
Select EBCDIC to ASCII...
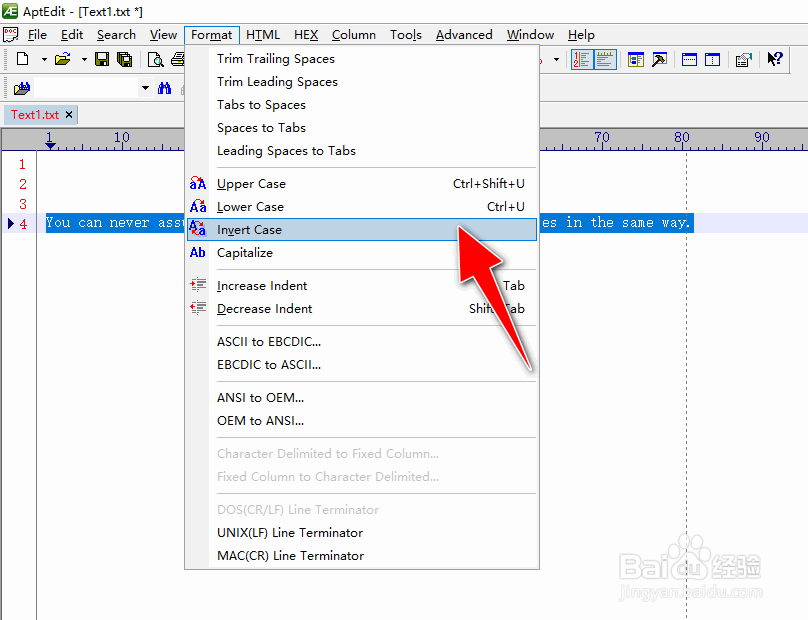point(362,364)
